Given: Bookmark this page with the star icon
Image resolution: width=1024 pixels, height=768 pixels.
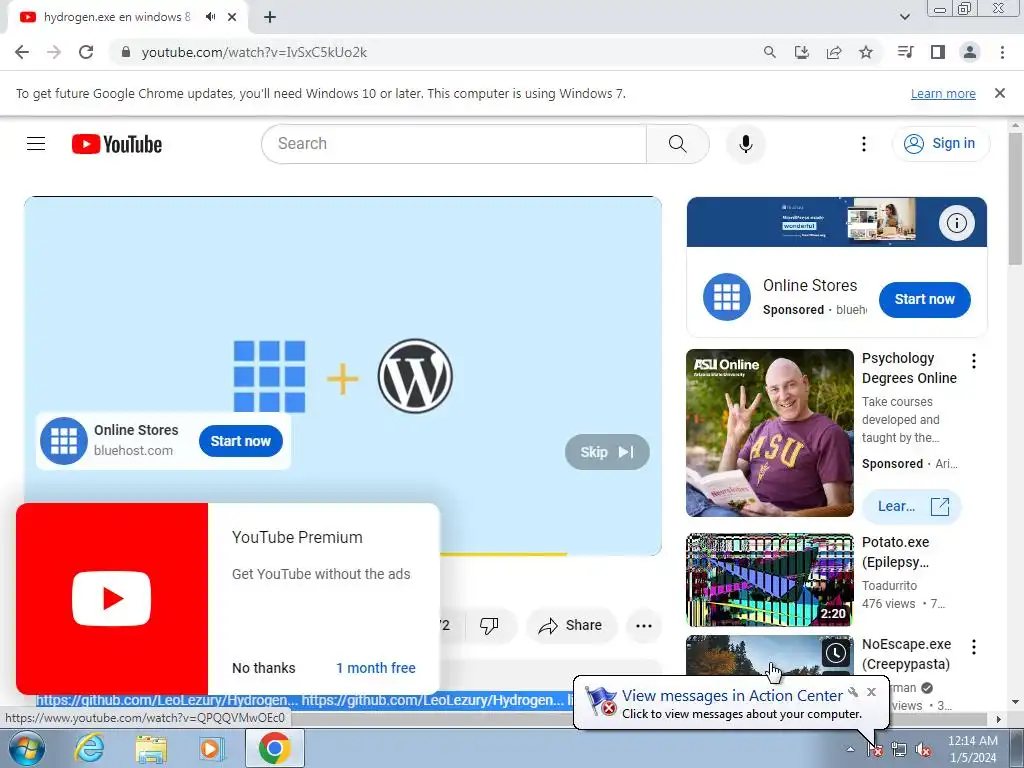Looking at the screenshot, I should pyautogui.click(x=866, y=52).
